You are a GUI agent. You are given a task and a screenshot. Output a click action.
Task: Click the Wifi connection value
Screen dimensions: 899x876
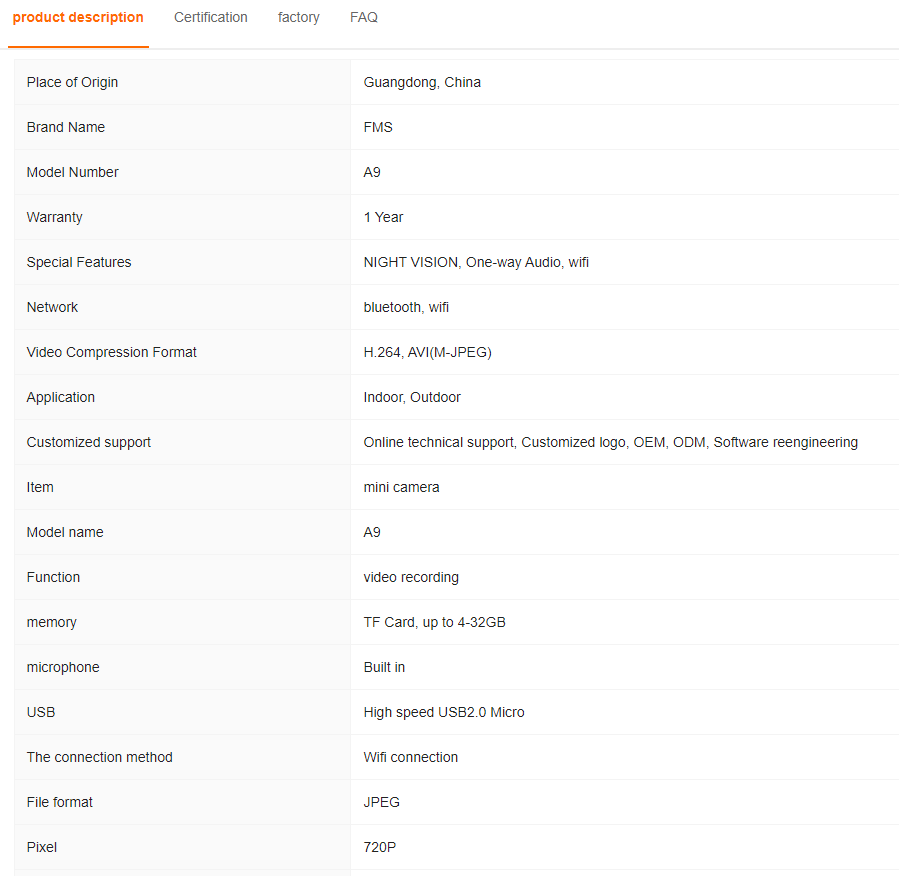(411, 757)
